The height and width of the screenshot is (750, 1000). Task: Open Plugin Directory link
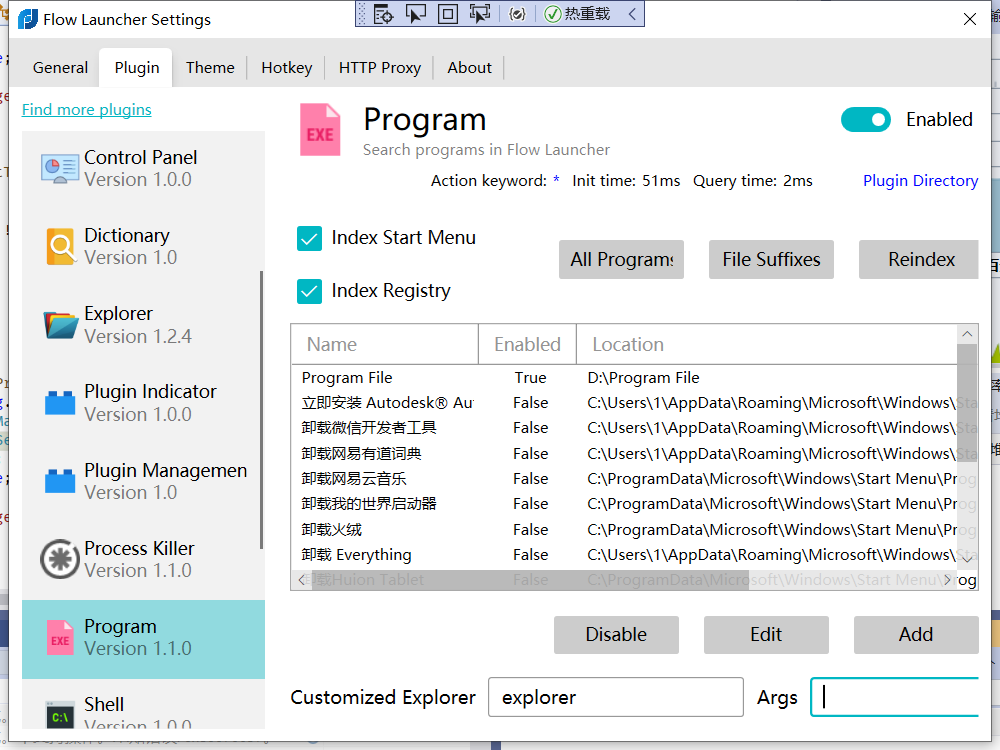point(920,181)
